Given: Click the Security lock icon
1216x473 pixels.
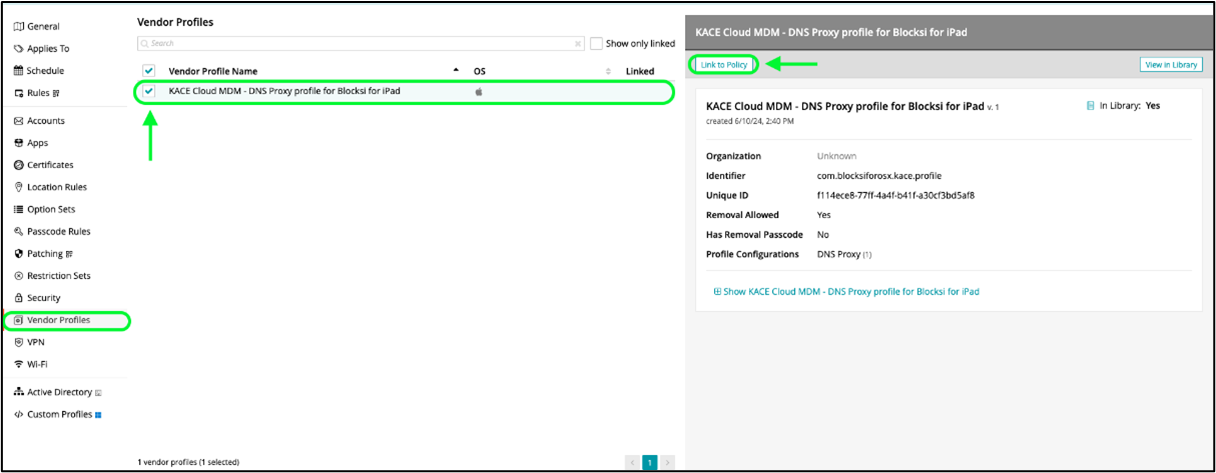Looking at the screenshot, I should click(x=19, y=298).
